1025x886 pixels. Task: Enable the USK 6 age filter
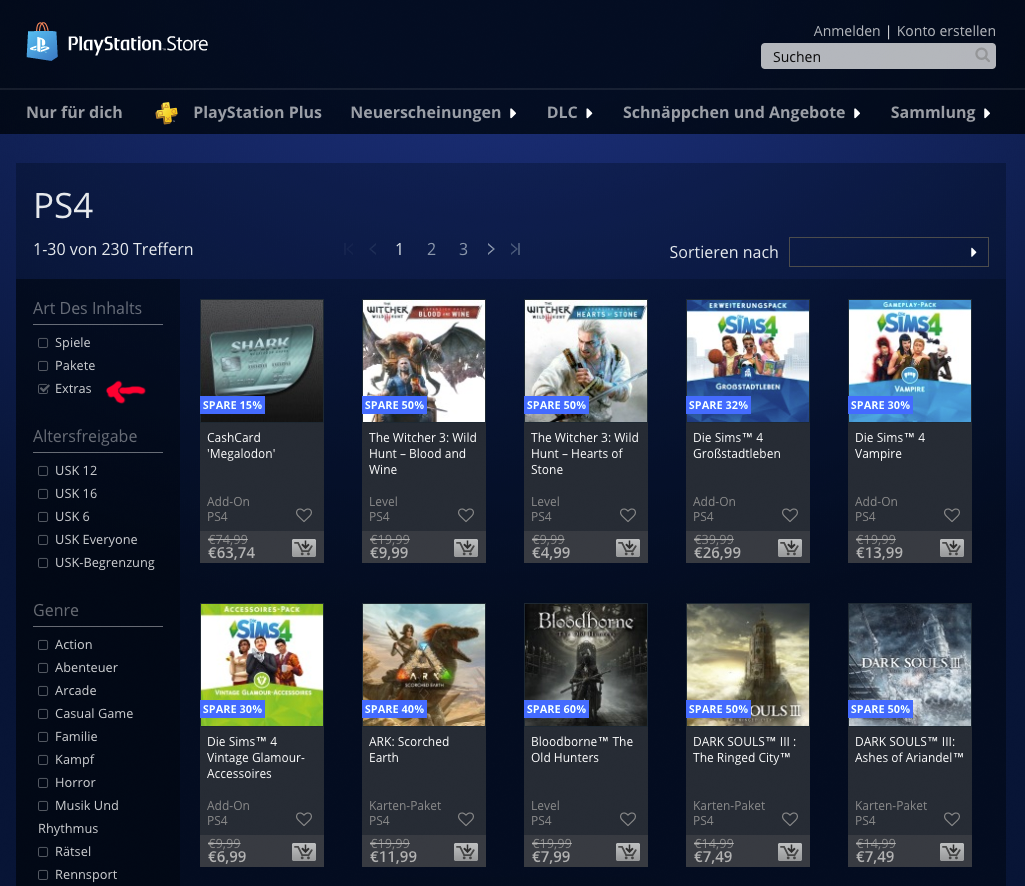pos(43,517)
